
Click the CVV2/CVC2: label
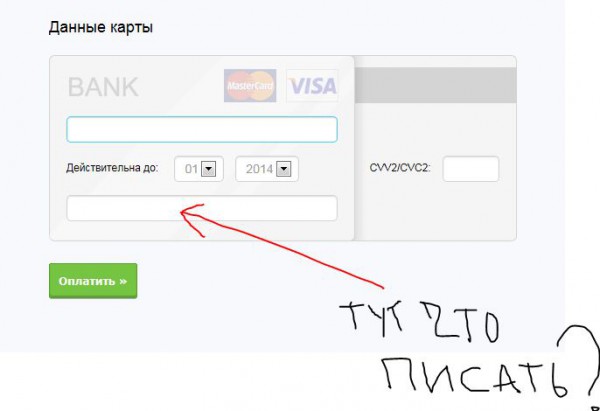click(x=400, y=168)
